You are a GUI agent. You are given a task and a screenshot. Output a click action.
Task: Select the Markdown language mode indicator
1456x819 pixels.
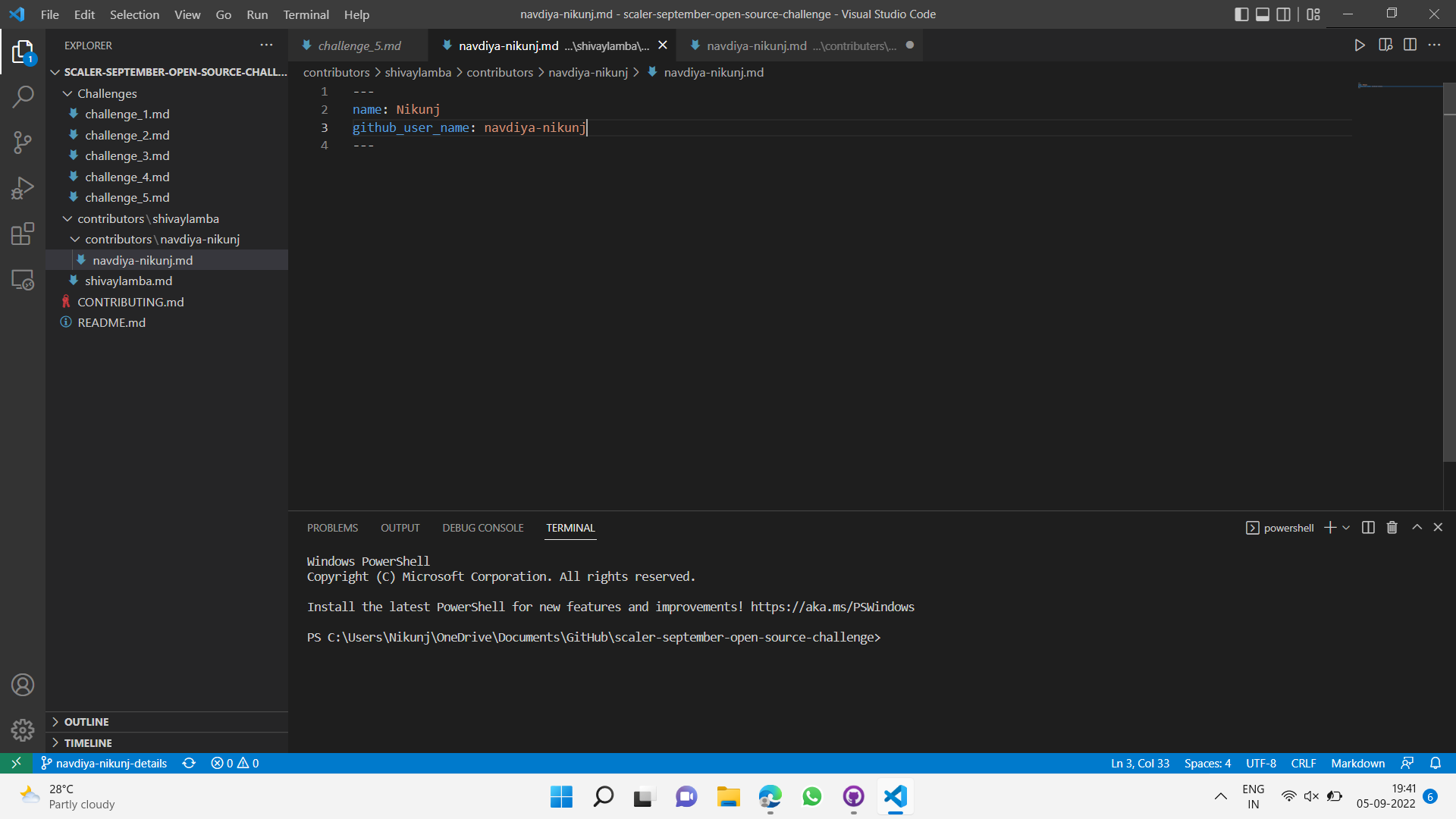1357,763
